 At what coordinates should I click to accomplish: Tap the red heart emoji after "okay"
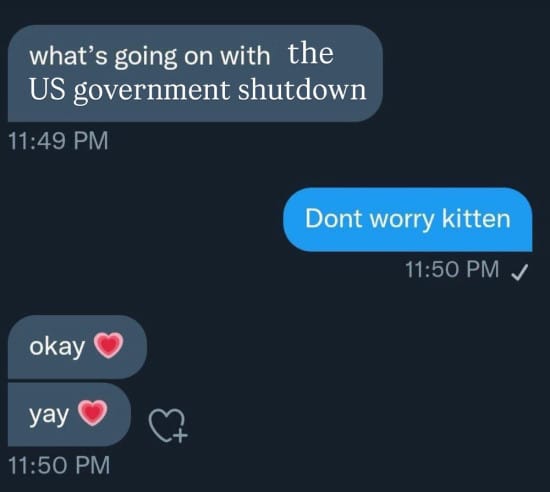[x=109, y=345]
